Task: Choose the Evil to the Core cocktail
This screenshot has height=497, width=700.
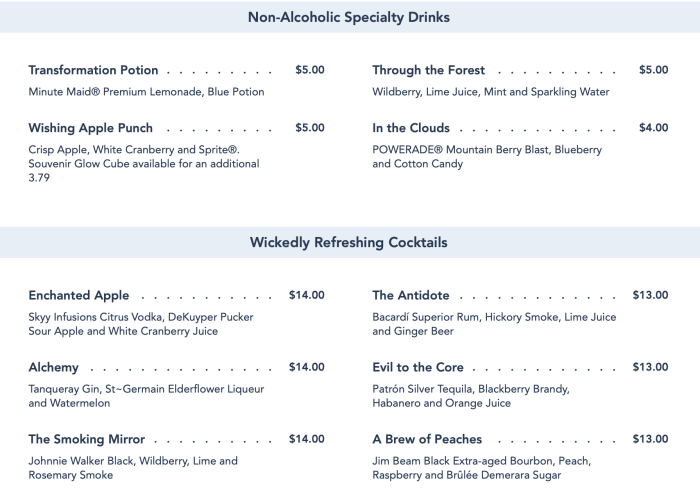Action: [418, 367]
